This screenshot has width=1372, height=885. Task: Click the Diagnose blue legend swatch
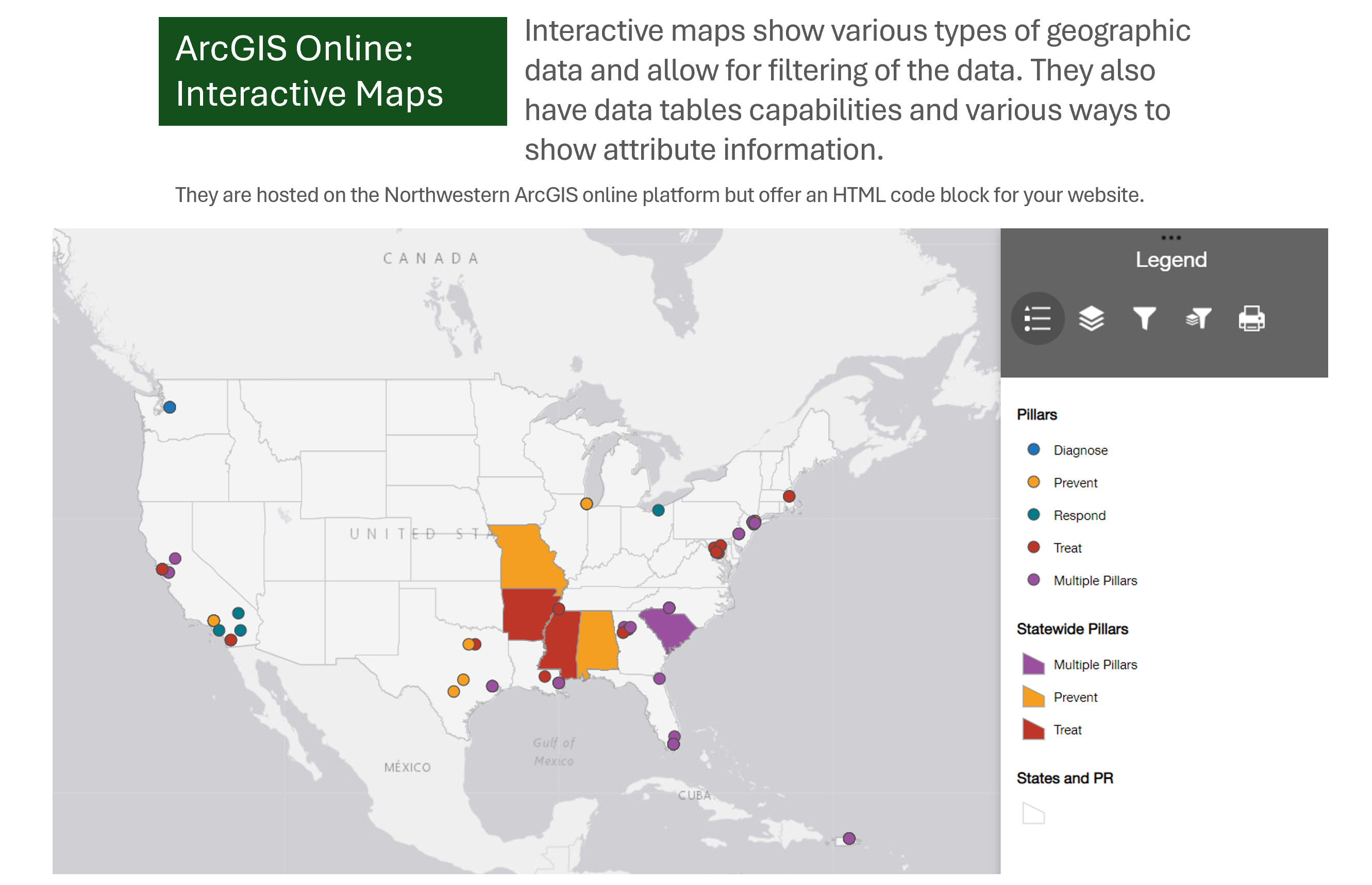tap(1033, 449)
